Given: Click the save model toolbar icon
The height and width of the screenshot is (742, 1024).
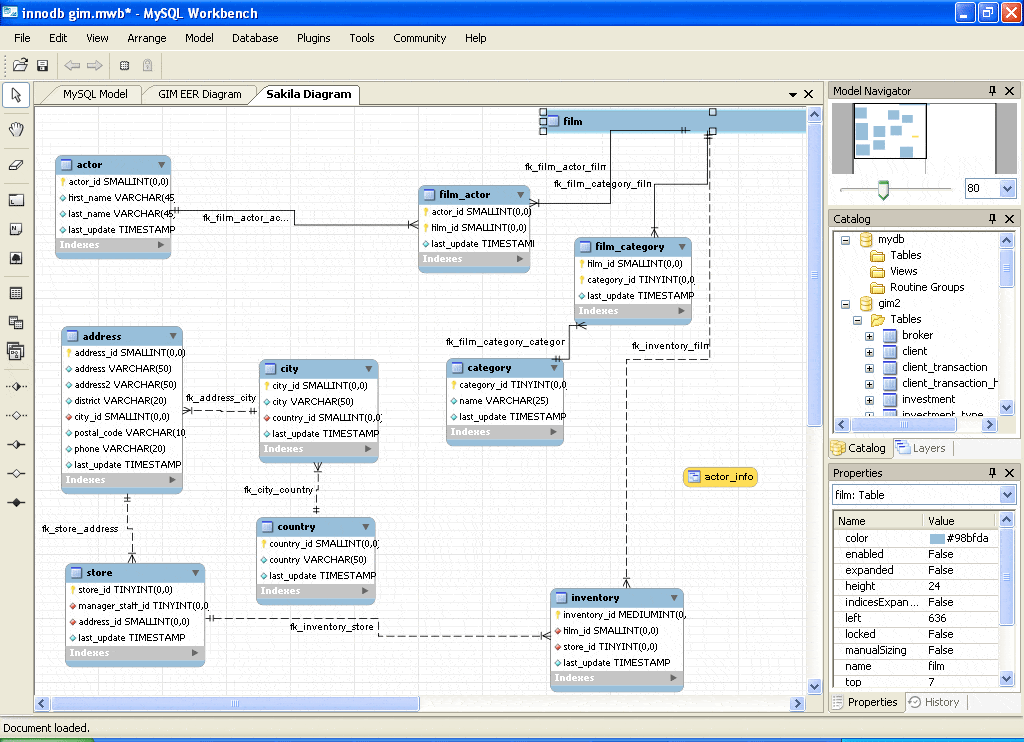Looking at the screenshot, I should tap(43, 66).
